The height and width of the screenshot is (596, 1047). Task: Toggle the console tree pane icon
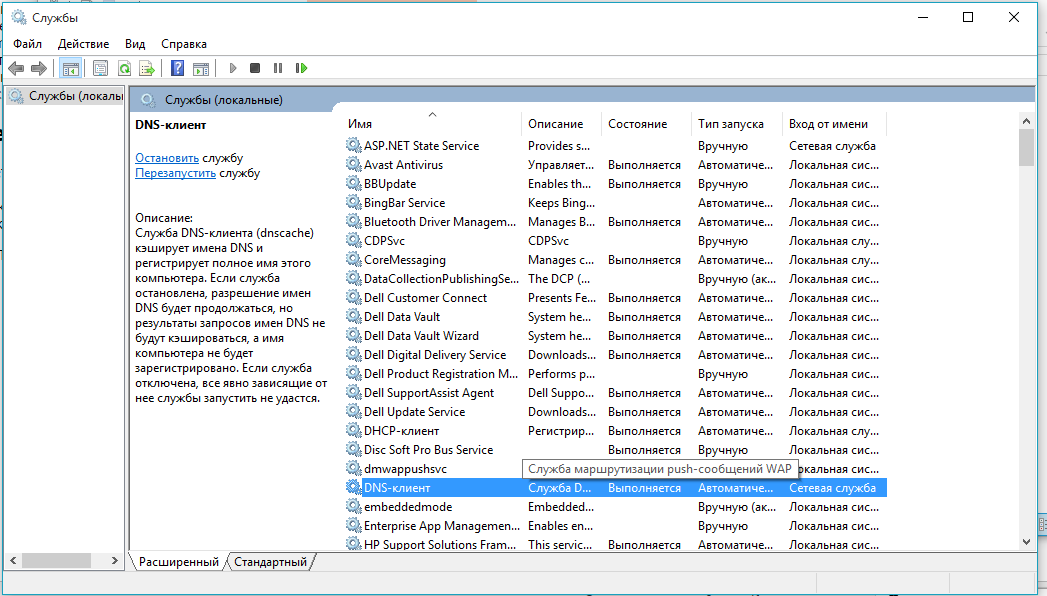(70, 68)
